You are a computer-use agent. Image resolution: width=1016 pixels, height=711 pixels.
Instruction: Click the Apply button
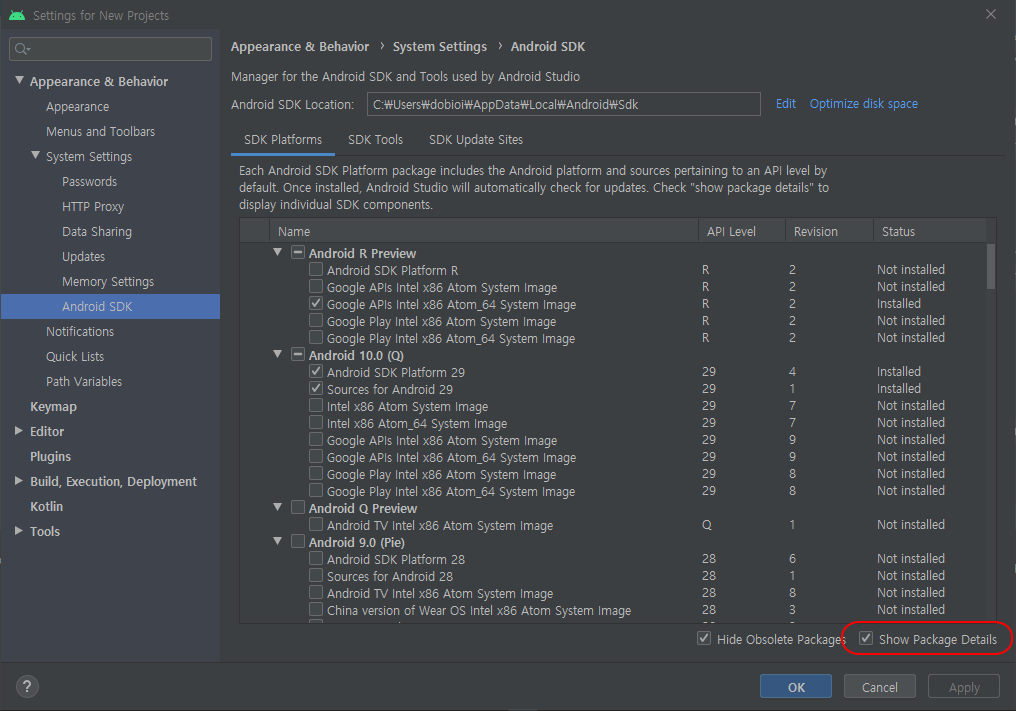pyautogui.click(x=964, y=686)
